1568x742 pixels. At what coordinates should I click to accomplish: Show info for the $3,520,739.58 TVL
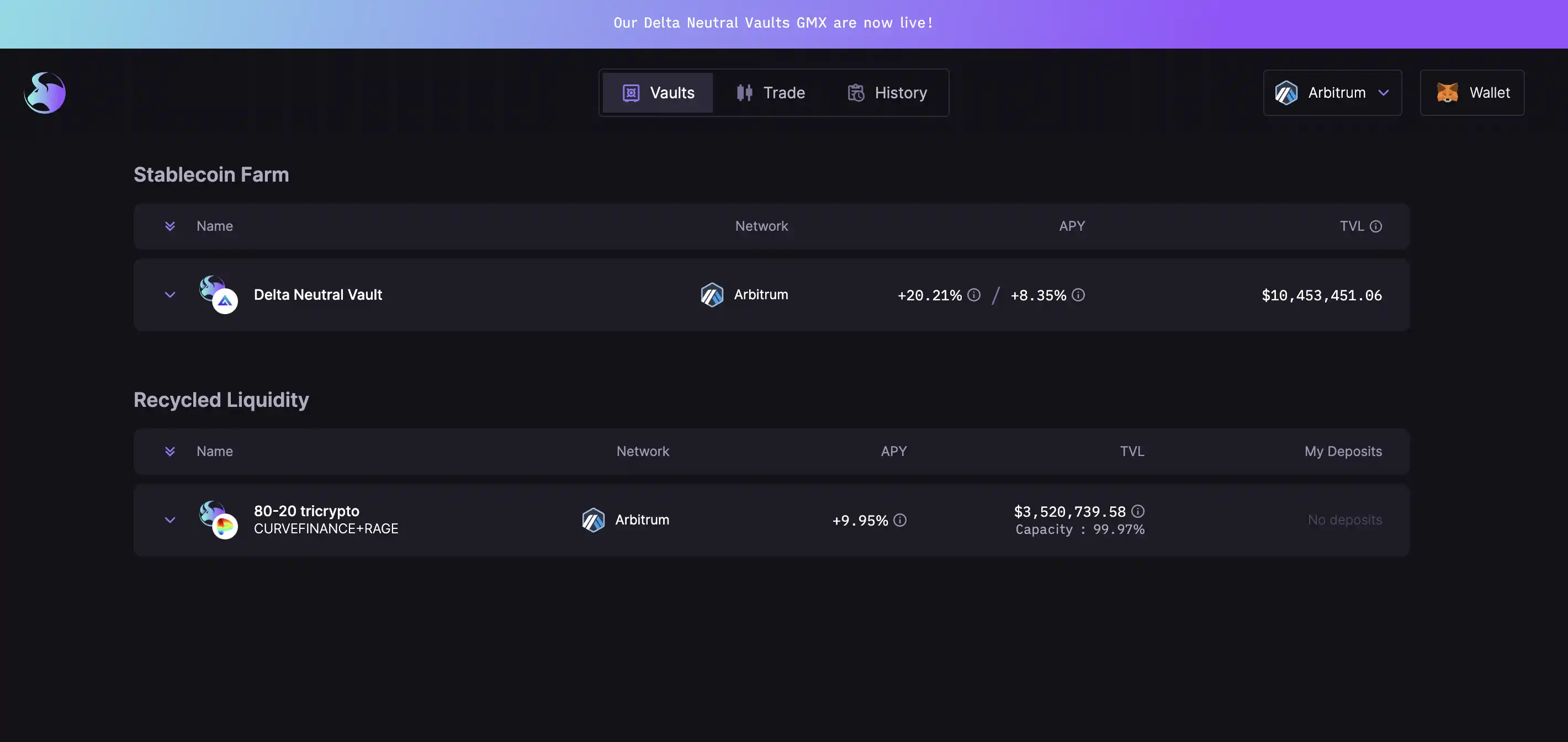pyautogui.click(x=1138, y=511)
